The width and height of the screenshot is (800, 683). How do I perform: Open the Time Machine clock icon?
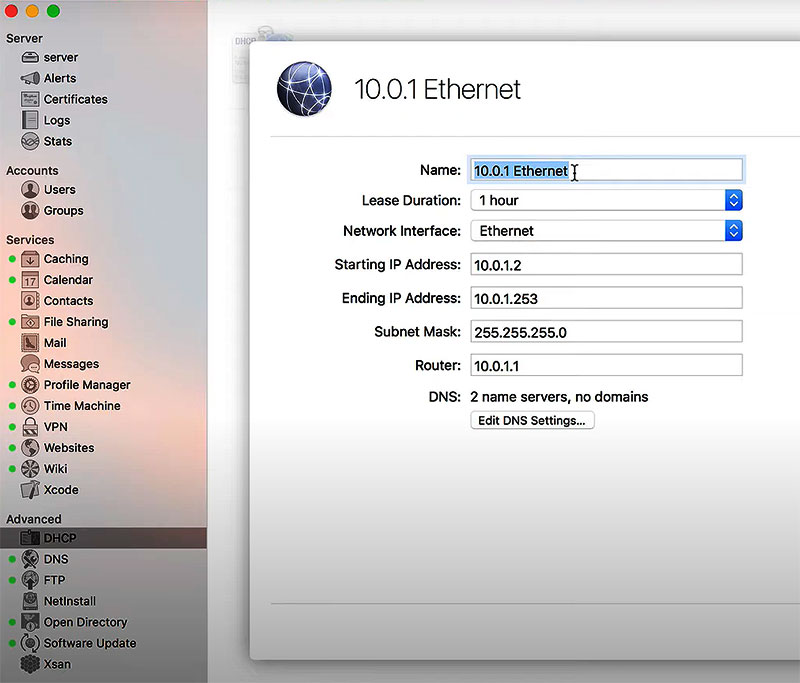[30, 406]
